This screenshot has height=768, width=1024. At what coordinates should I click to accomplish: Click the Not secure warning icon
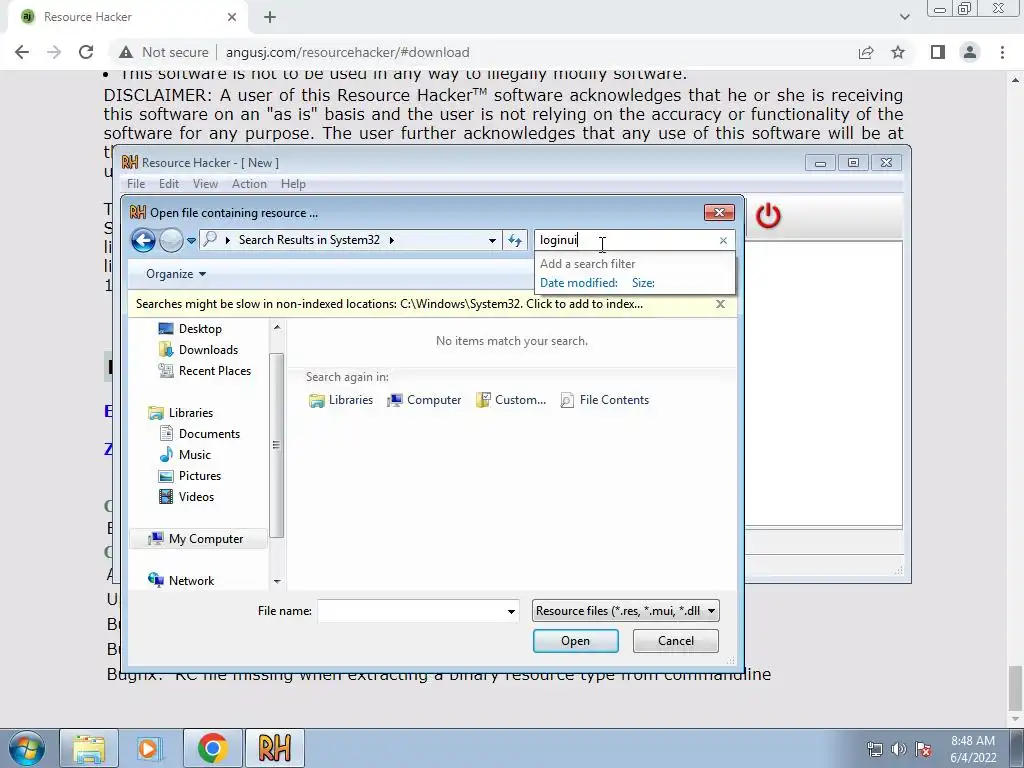(x=126, y=52)
